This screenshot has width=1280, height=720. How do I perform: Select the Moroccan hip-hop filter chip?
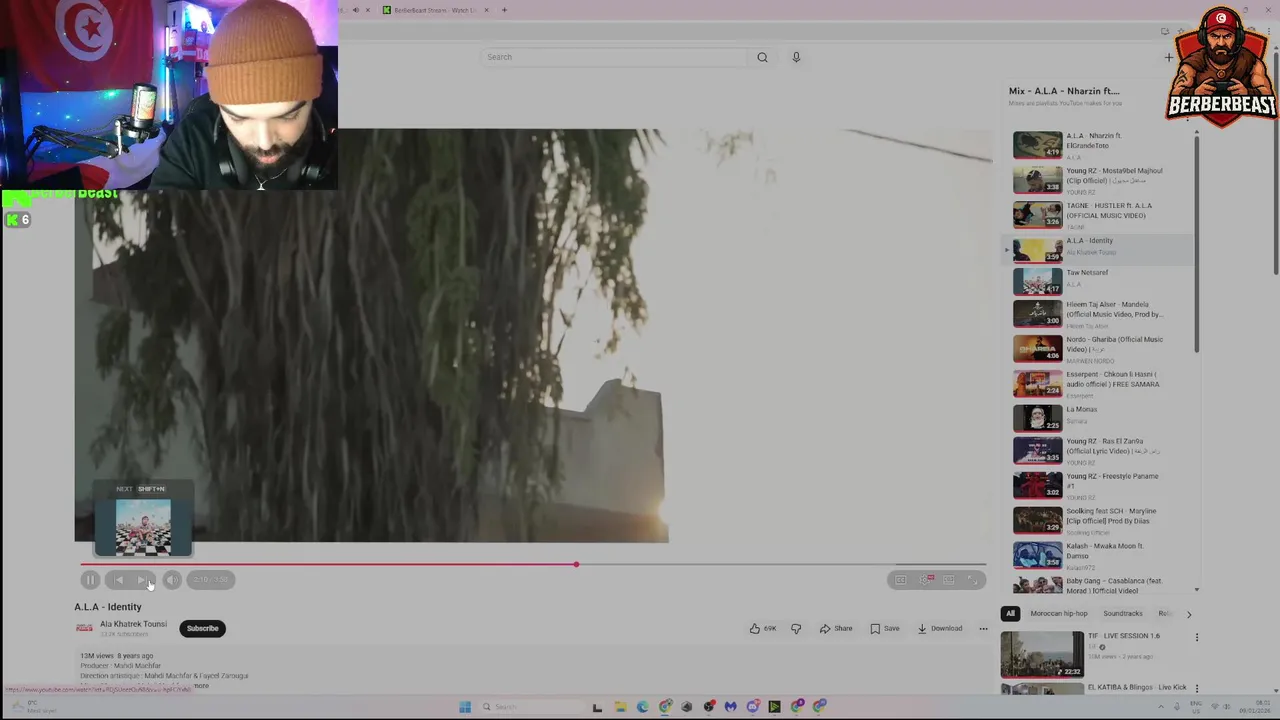[1059, 614]
